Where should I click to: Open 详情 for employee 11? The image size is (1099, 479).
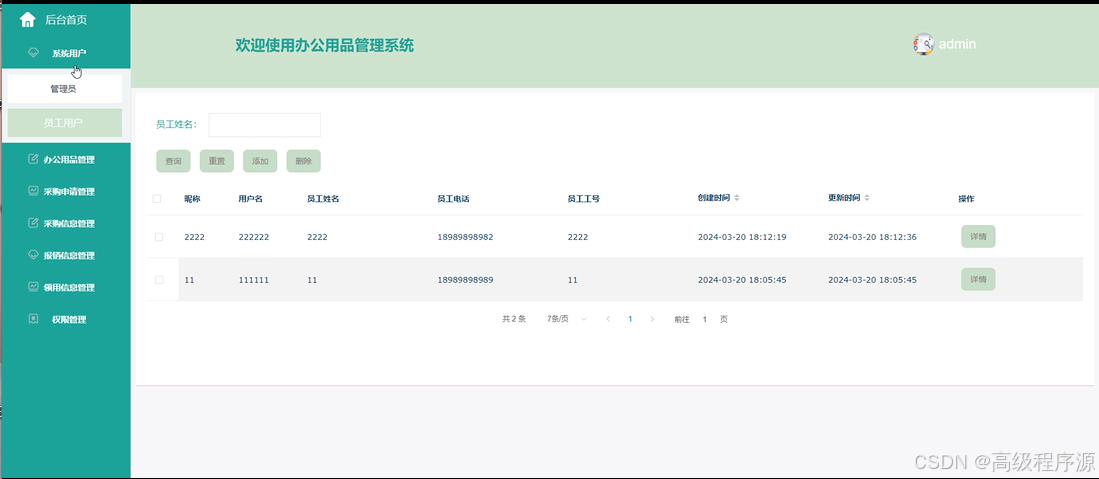tap(978, 279)
